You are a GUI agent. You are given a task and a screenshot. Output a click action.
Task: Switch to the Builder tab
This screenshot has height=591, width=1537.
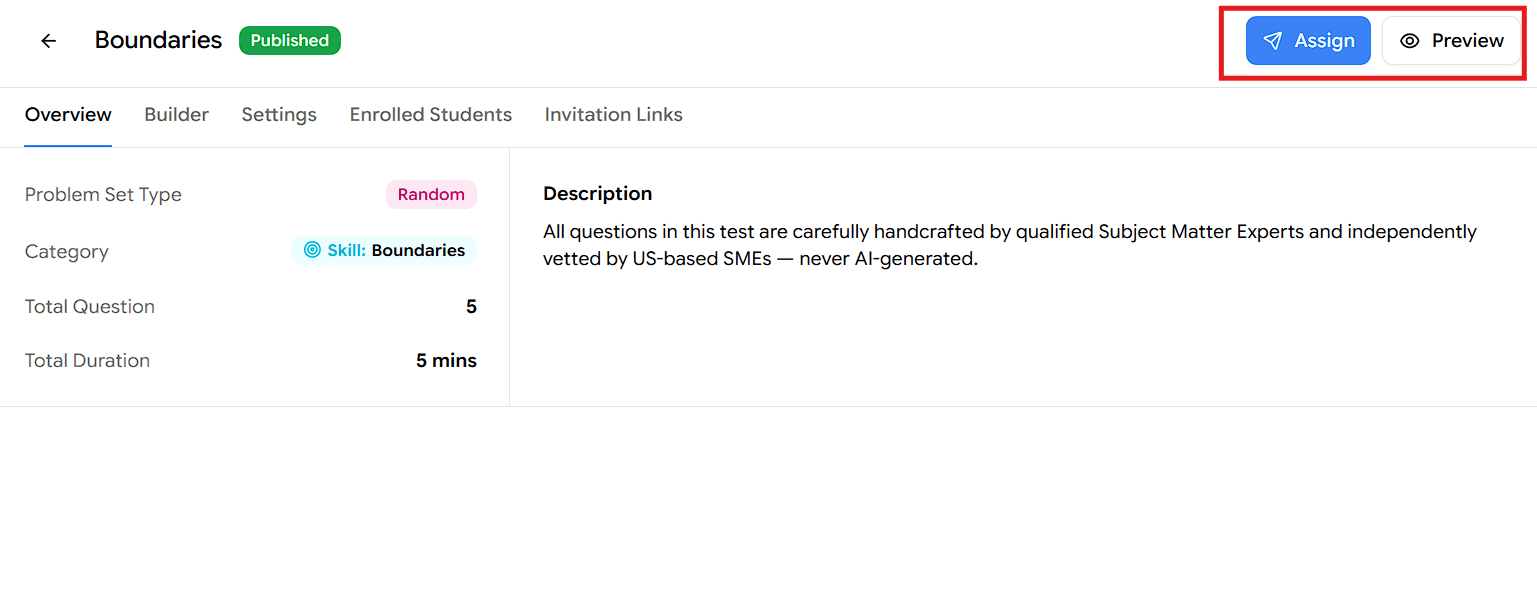[x=176, y=115]
